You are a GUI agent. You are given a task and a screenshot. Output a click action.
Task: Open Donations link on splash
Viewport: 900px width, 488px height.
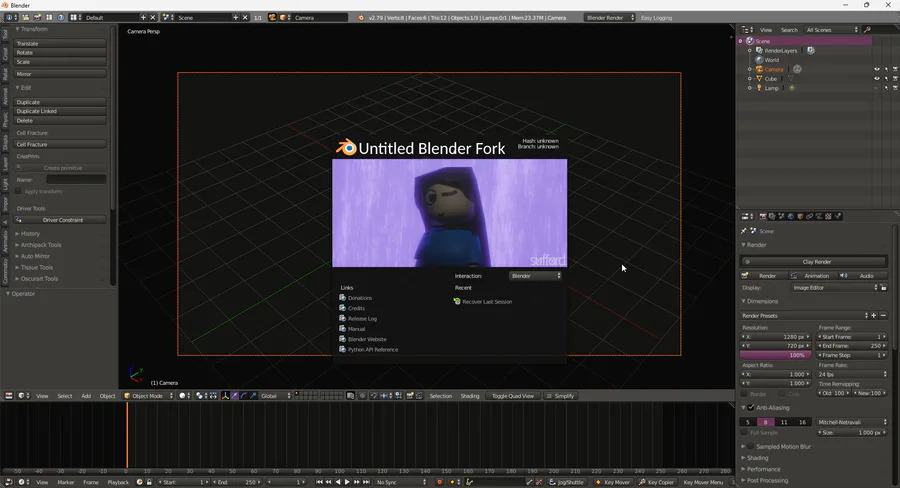click(360, 298)
